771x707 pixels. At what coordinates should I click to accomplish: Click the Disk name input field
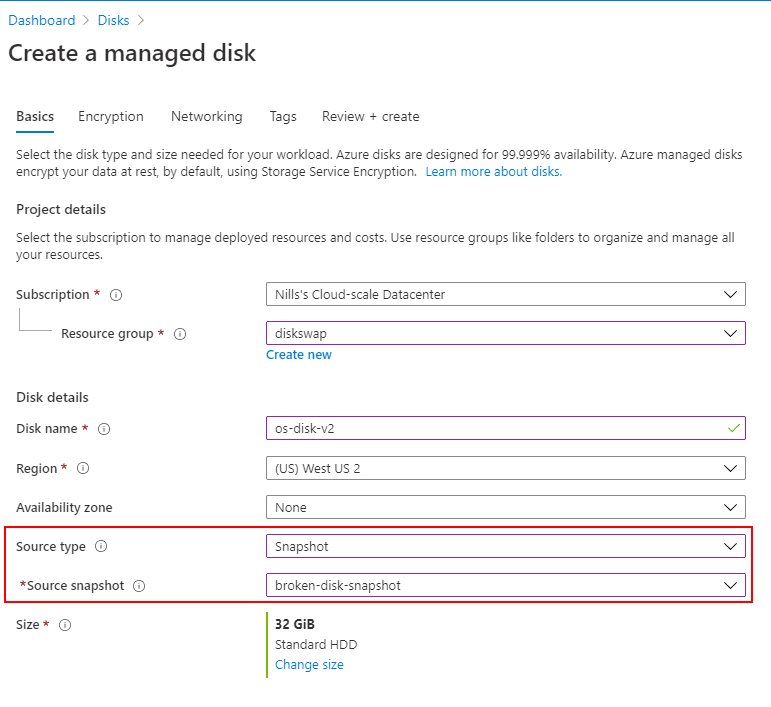[505, 428]
